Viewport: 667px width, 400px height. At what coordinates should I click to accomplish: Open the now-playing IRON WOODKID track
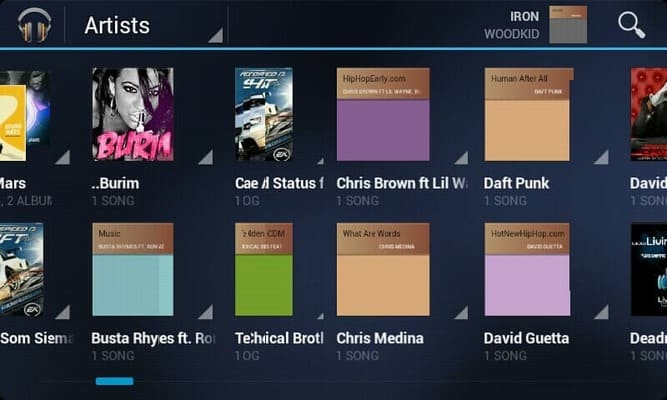click(512, 25)
